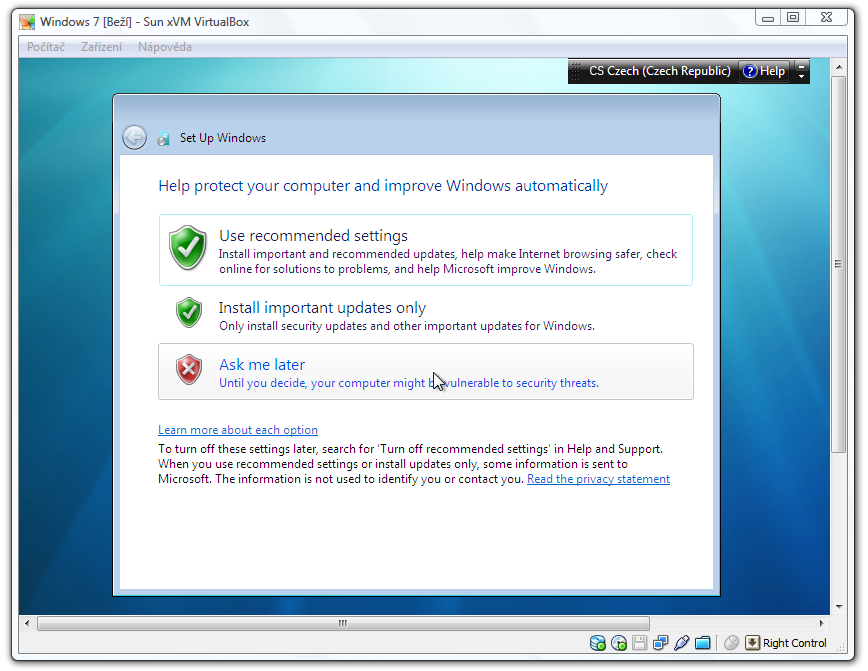This screenshot has width=868, height=671.
Task: Click the green shield beside recommended settings
Action: [x=188, y=247]
